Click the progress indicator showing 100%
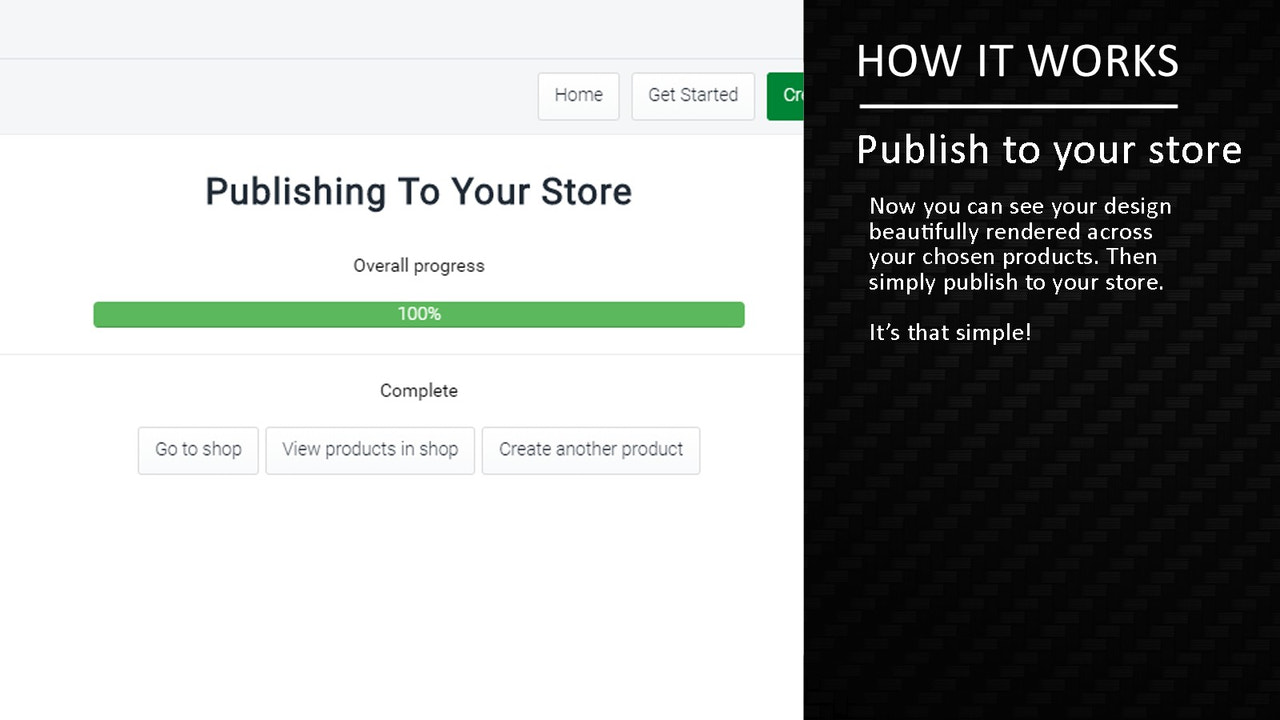Image resolution: width=1280 pixels, height=720 pixels. coord(418,313)
